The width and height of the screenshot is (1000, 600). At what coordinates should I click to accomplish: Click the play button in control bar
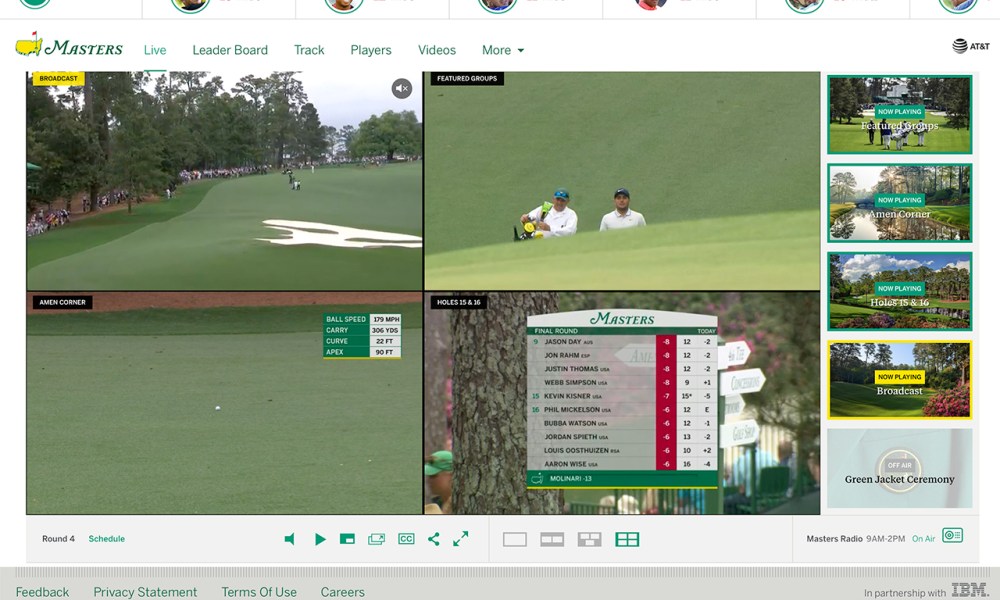[x=320, y=539]
